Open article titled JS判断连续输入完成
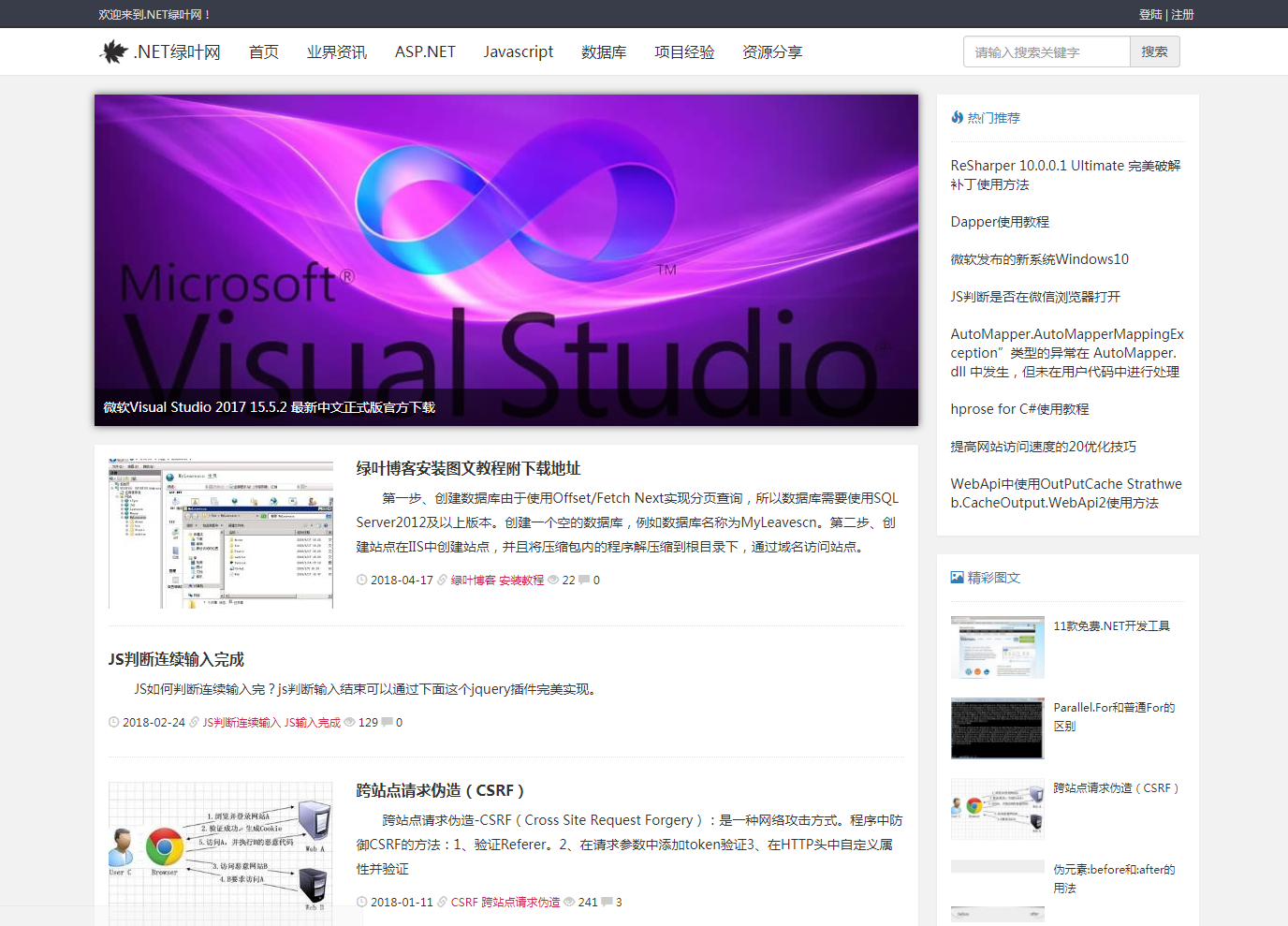This screenshot has width=1288, height=926. tap(176, 659)
